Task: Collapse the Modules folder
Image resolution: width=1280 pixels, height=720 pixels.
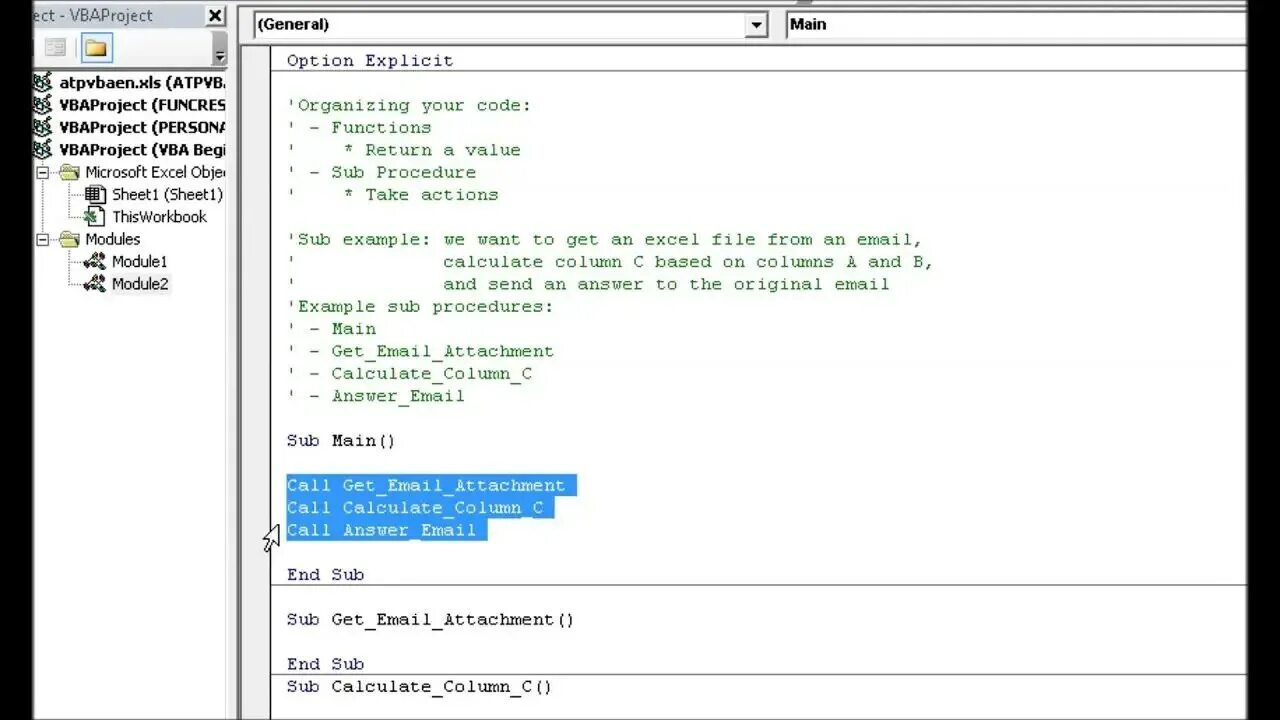Action: pyautogui.click(x=44, y=239)
